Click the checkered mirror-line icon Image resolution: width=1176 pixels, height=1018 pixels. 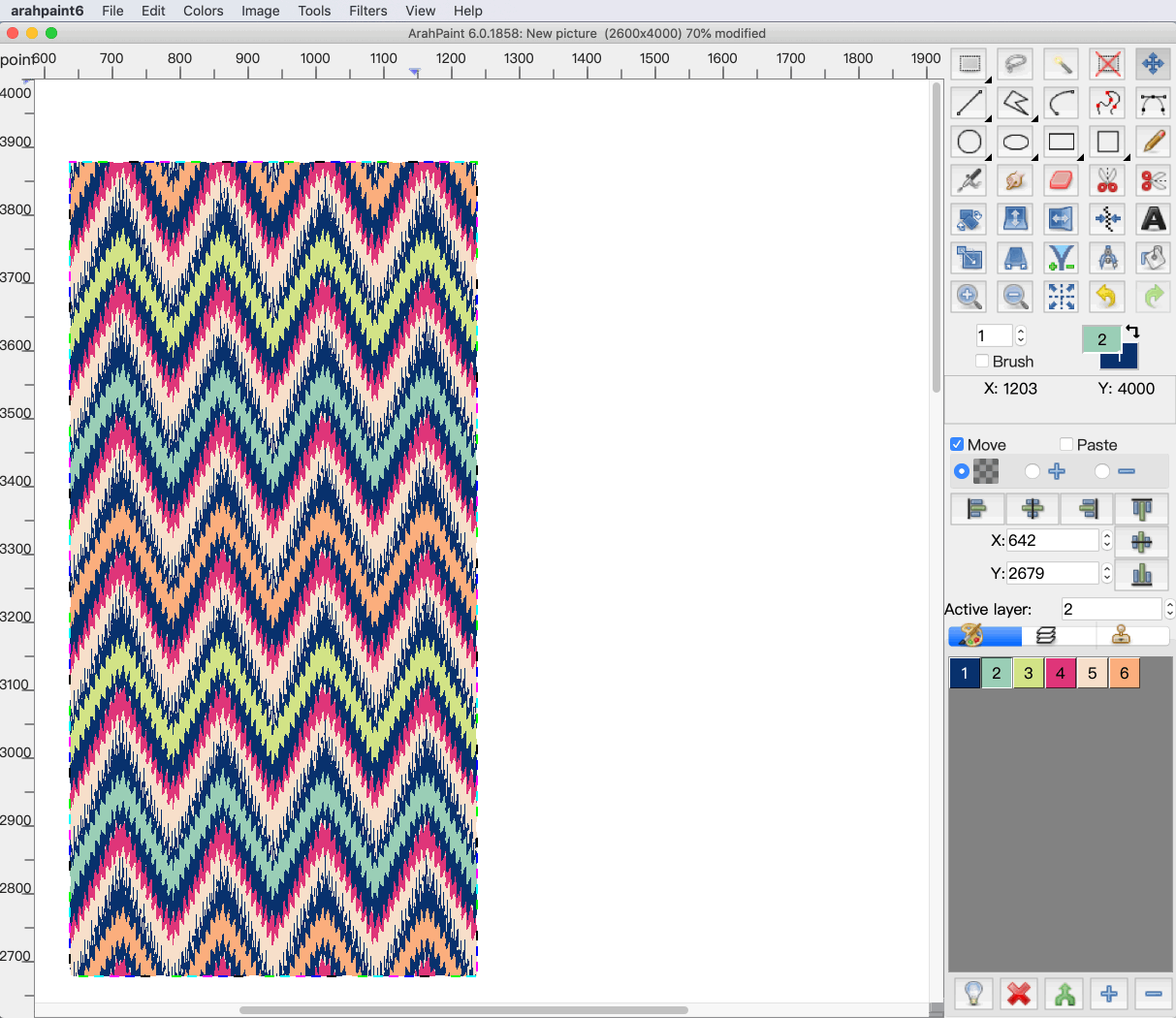pyautogui.click(x=1107, y=219)
